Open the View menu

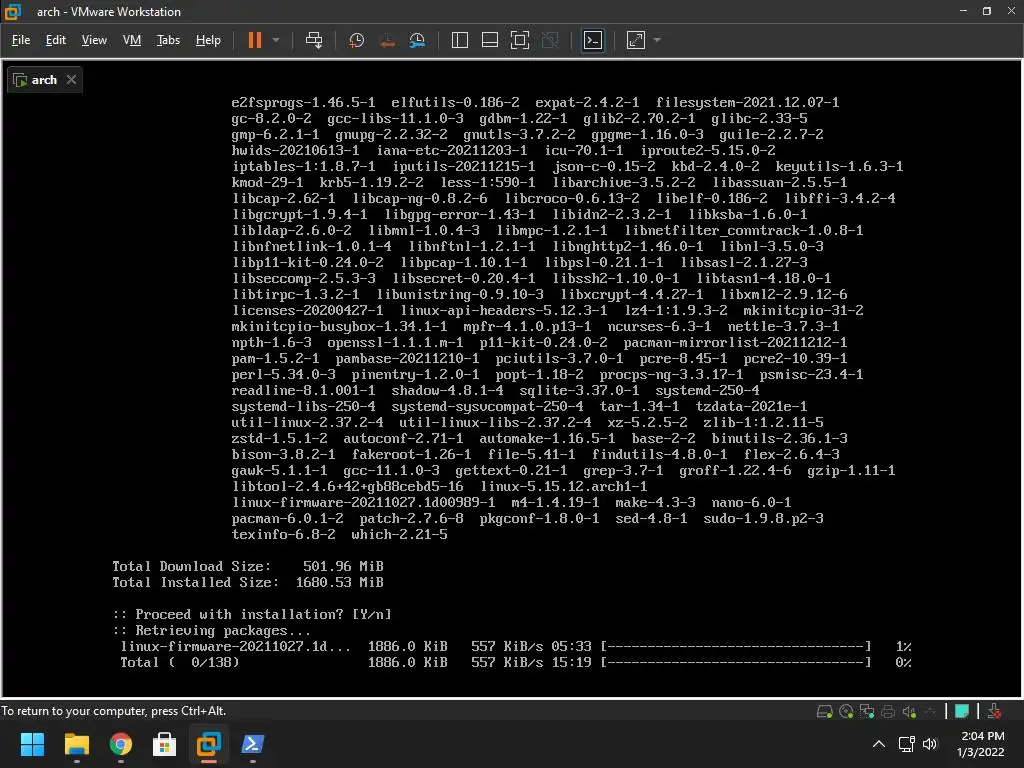(94, 40)
